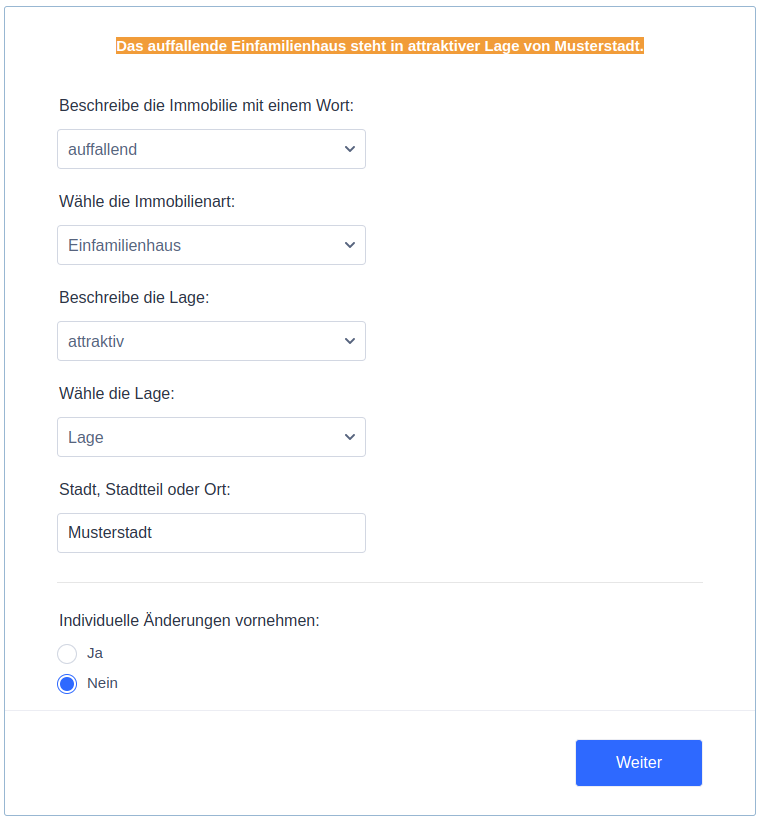Click the 'Ja' option label
This screenshot has height=821, width=761.
(x=95, y=653)
